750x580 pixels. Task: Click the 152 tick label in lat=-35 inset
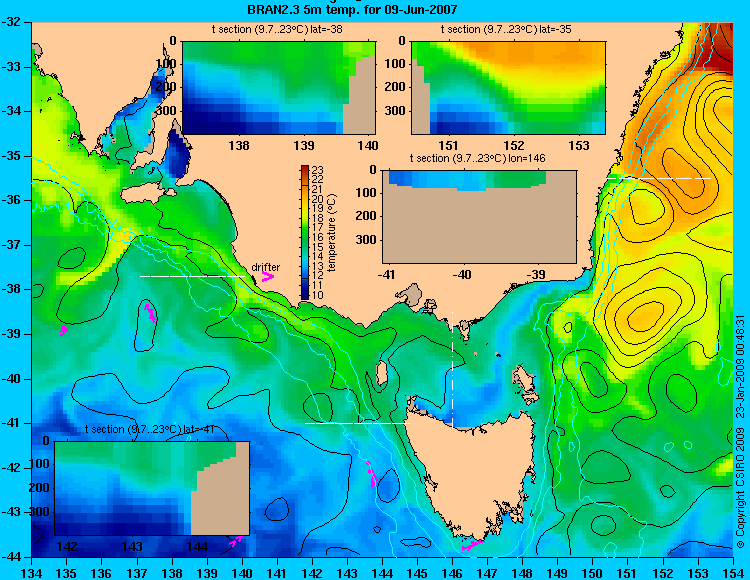[514, 145]
